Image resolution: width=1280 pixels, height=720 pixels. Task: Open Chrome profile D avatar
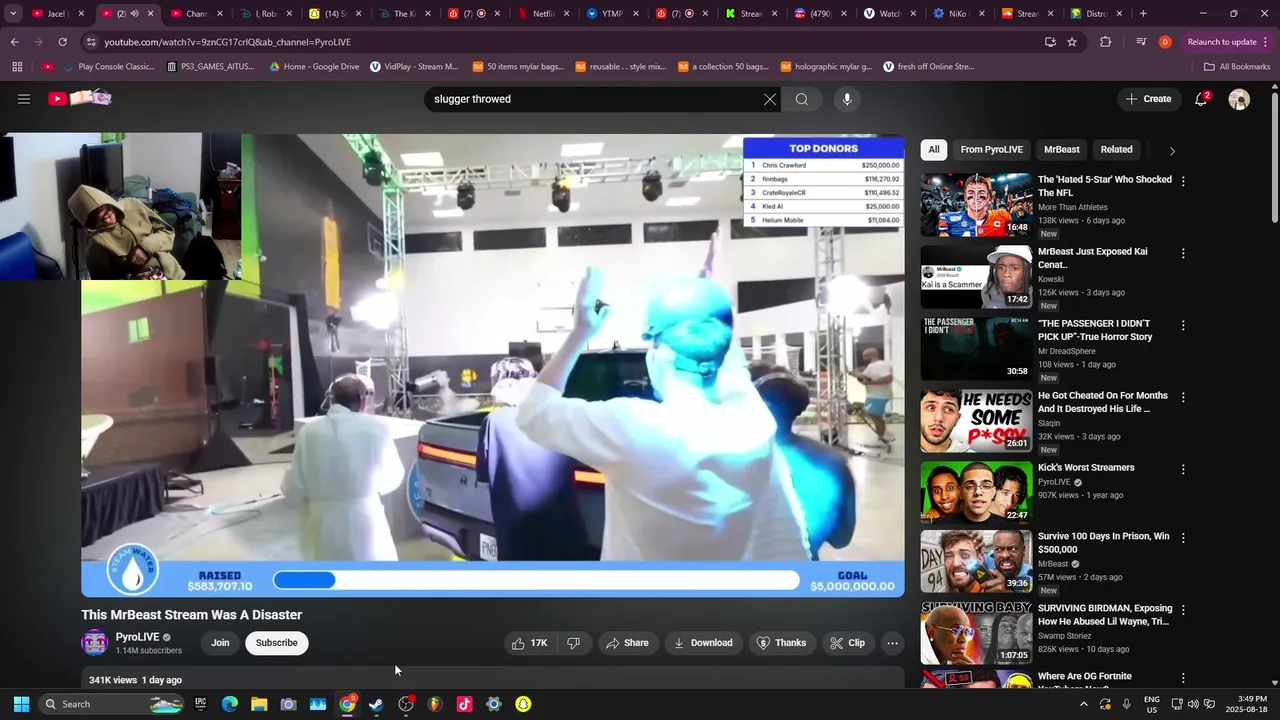point(1165,42)
